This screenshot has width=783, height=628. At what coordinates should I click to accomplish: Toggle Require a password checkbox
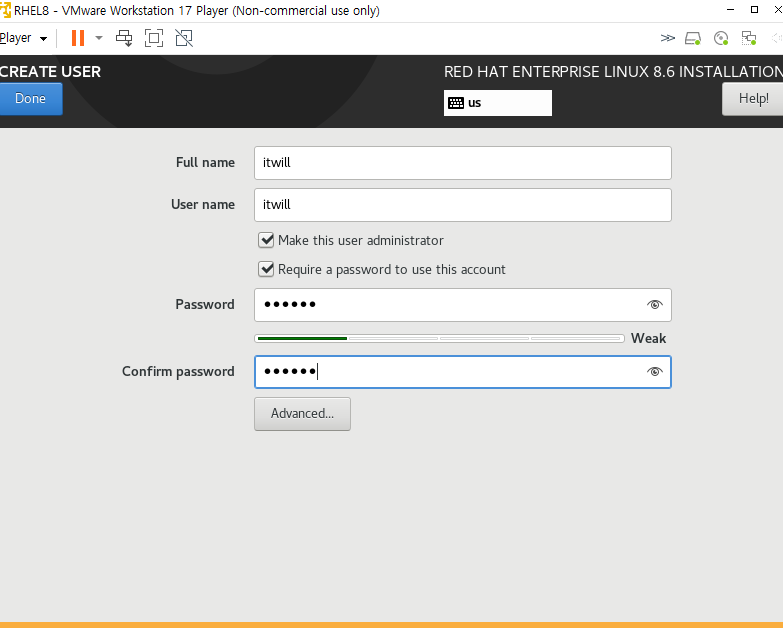pos(266,269)
